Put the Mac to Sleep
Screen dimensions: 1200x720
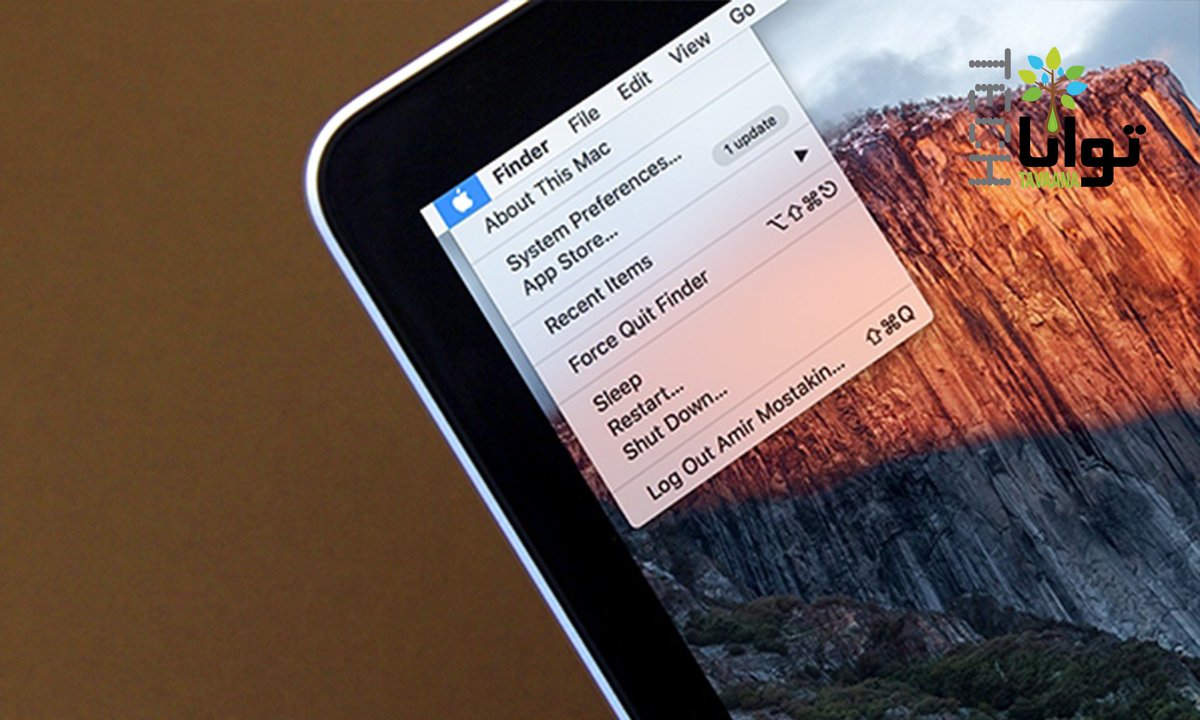[x=617, y=391]
